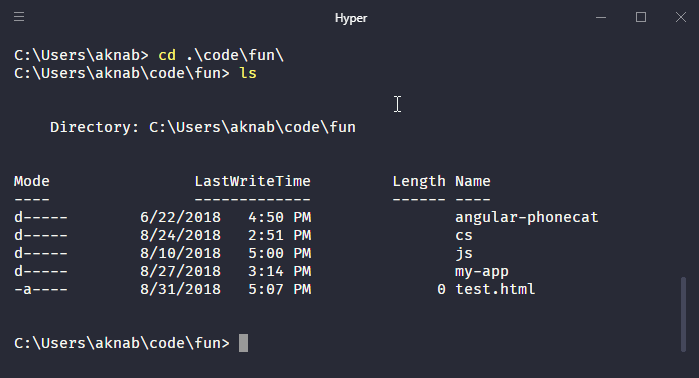This screenshot has height=378, width=699.
Task: Click the time '4:50 PM'
Action: [280, 217]
